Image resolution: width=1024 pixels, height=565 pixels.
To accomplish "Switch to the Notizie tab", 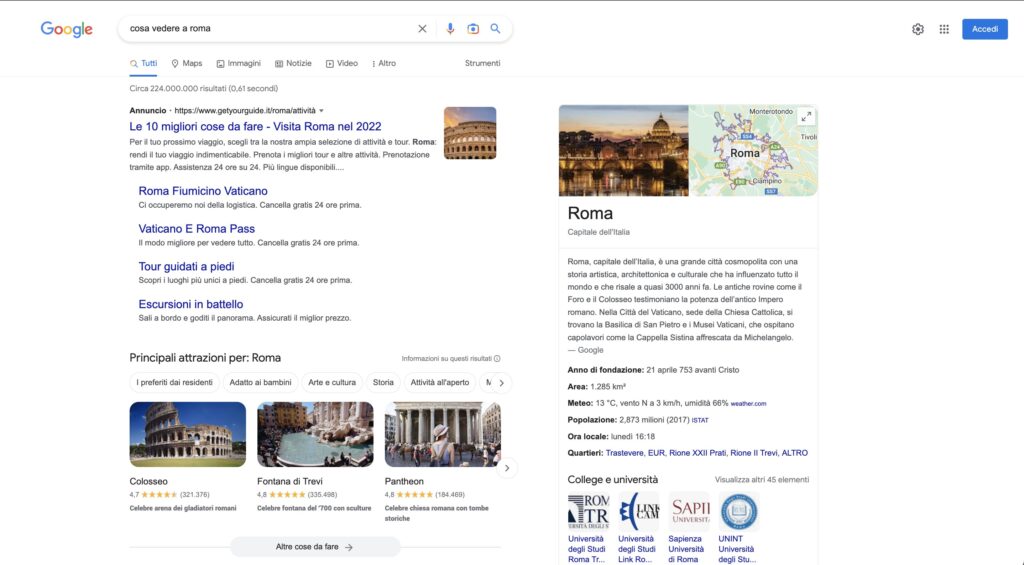I will tap(293, 63).
